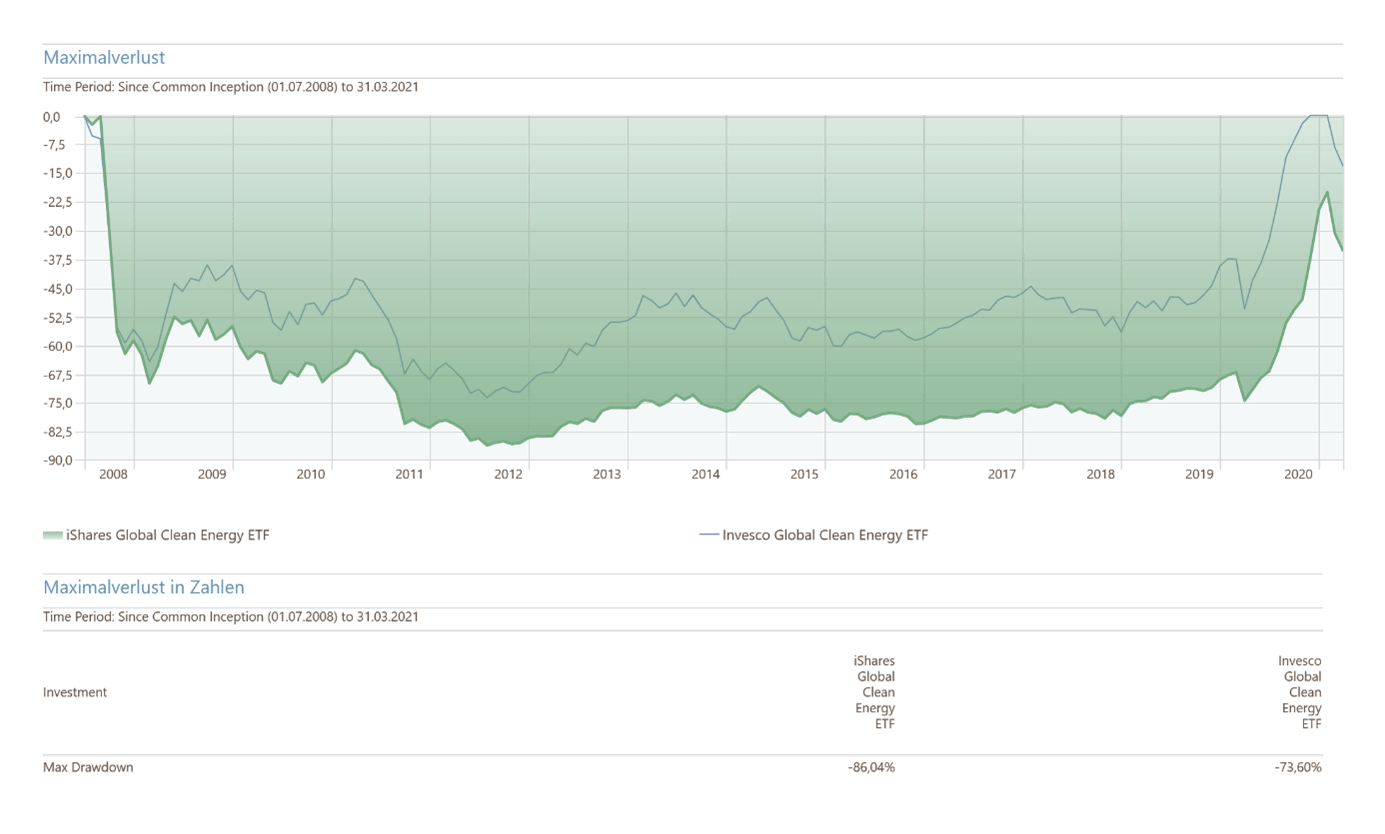Click the 2016 x-axis label

tap(904, 475)
